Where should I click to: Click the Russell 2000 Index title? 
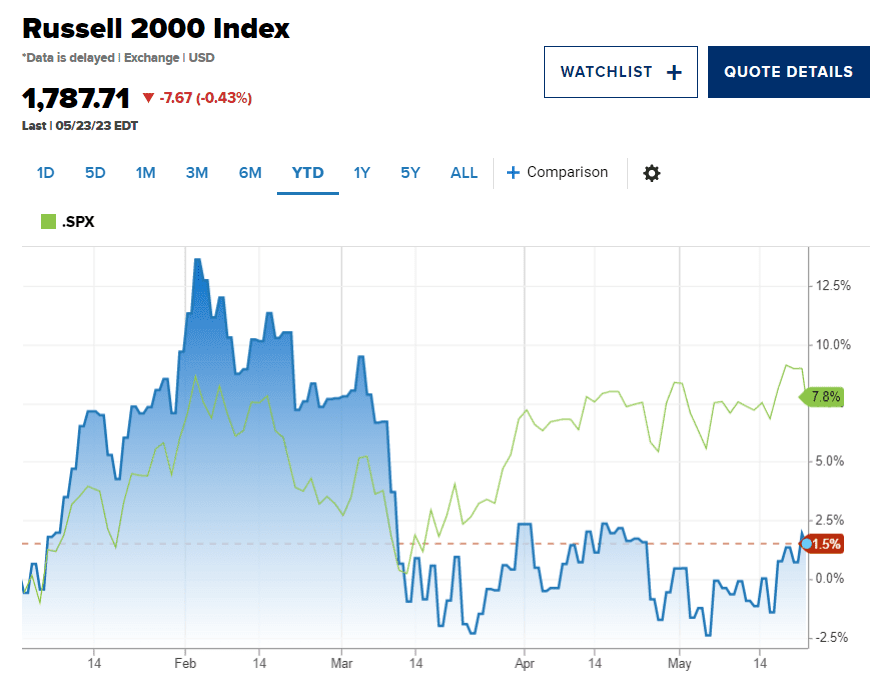tap(156, 28)
